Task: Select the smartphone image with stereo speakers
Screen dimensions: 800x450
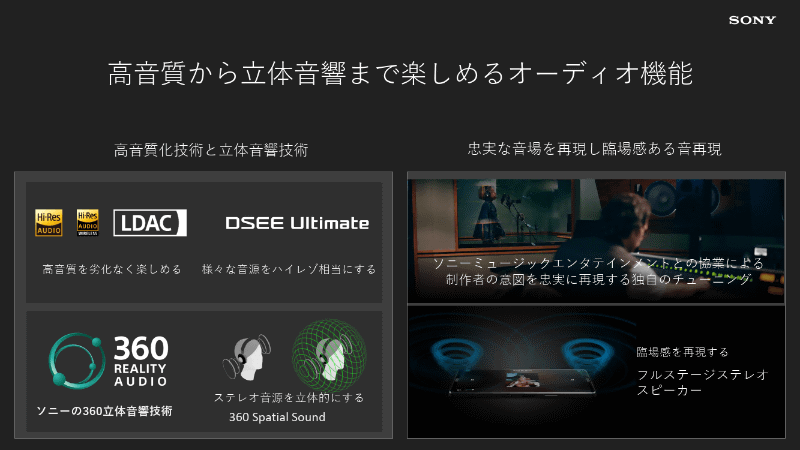Action: [523, 381]
